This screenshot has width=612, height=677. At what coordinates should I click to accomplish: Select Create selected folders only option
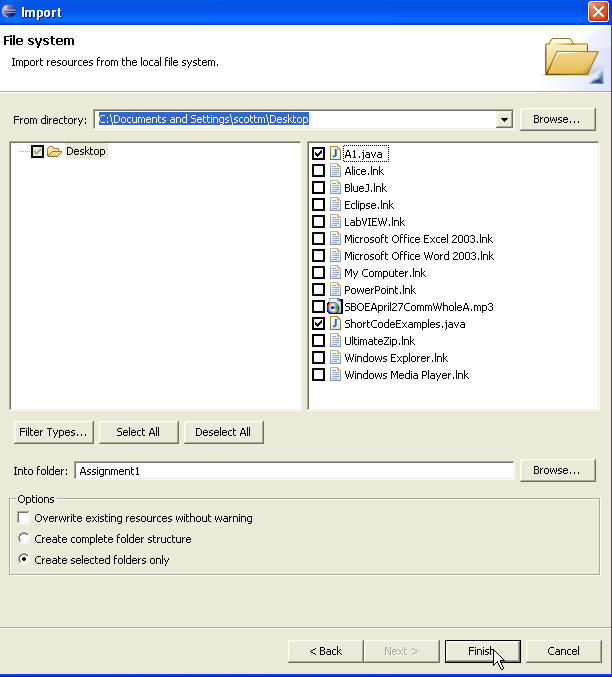24,560
